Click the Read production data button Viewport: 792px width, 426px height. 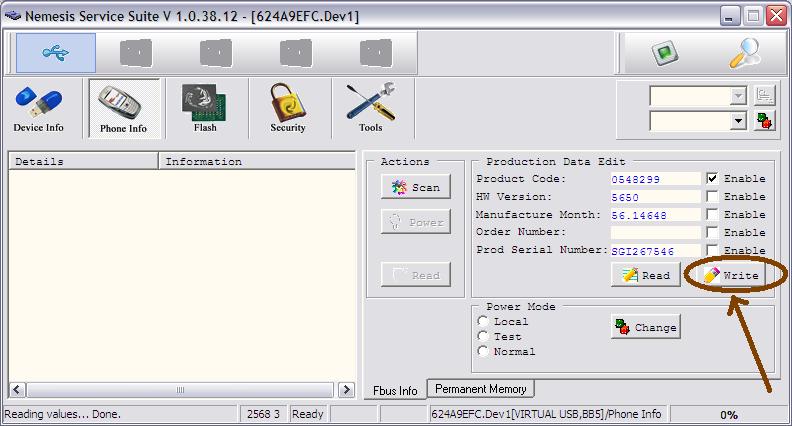(x=646, y=275)
